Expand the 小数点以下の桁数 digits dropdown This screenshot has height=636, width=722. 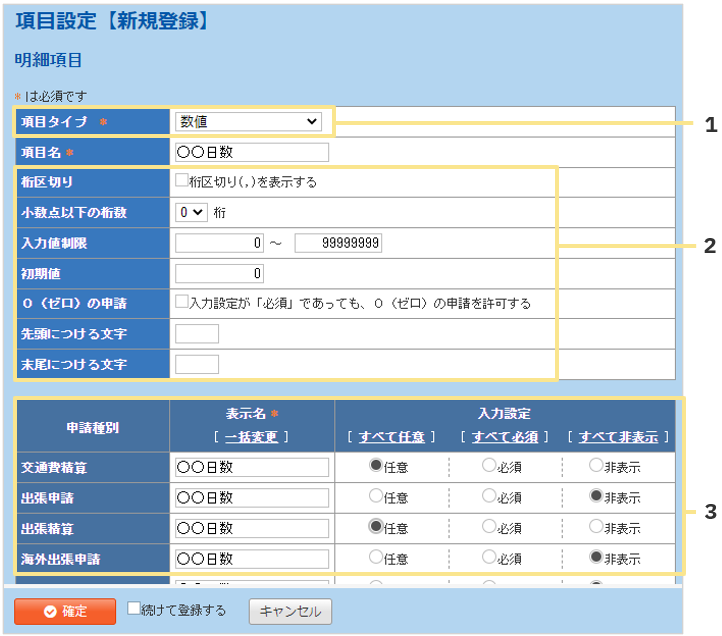(x=190, y=212)
